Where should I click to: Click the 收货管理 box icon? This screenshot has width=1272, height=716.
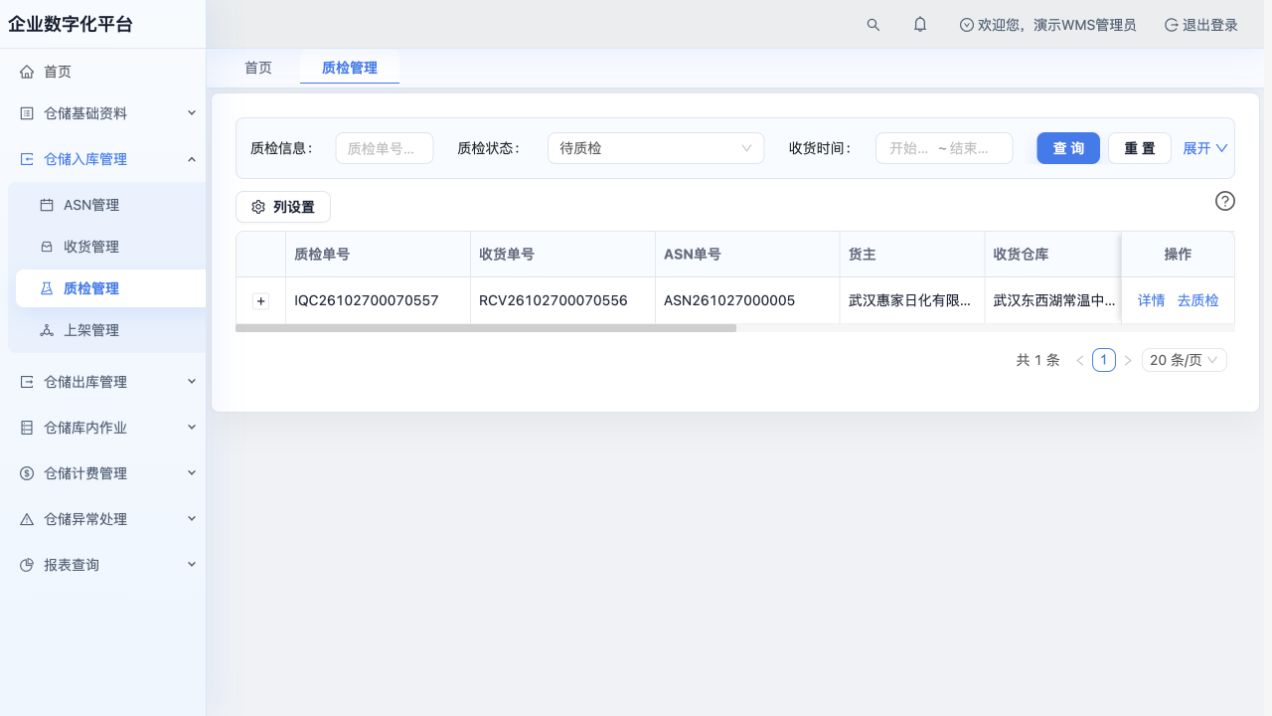tap(47, 247)
